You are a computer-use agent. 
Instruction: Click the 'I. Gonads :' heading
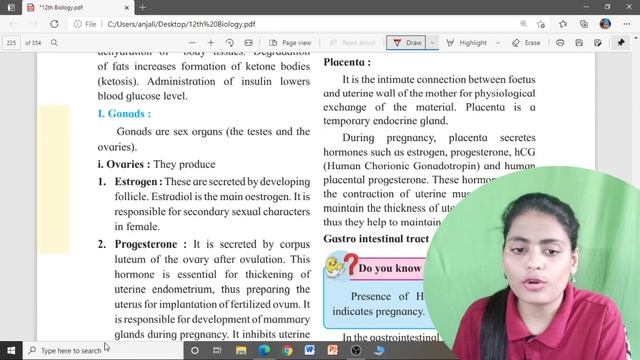pyautogui.click(x=124, y=113)
